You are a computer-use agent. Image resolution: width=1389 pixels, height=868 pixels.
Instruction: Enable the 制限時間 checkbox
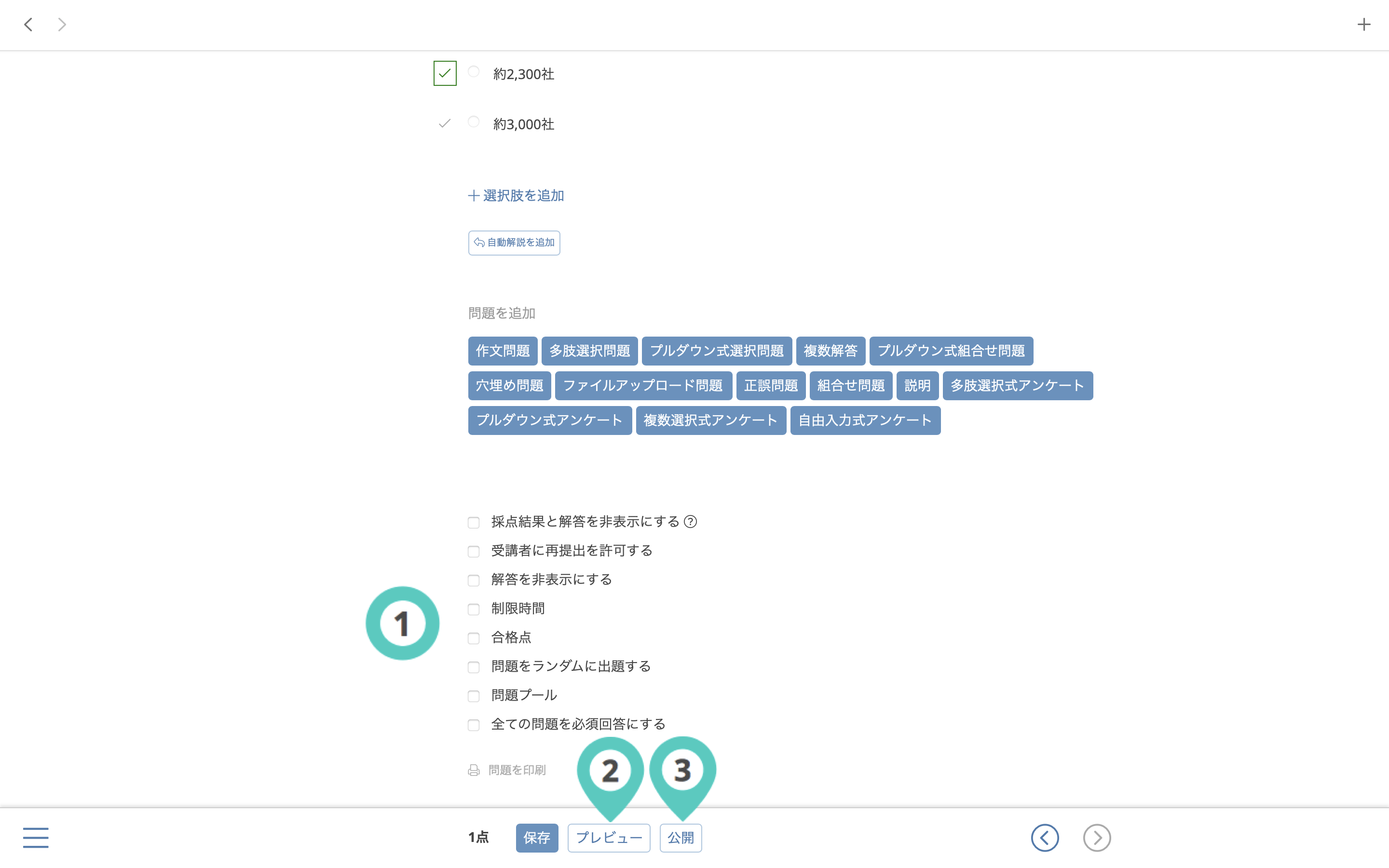474,609
